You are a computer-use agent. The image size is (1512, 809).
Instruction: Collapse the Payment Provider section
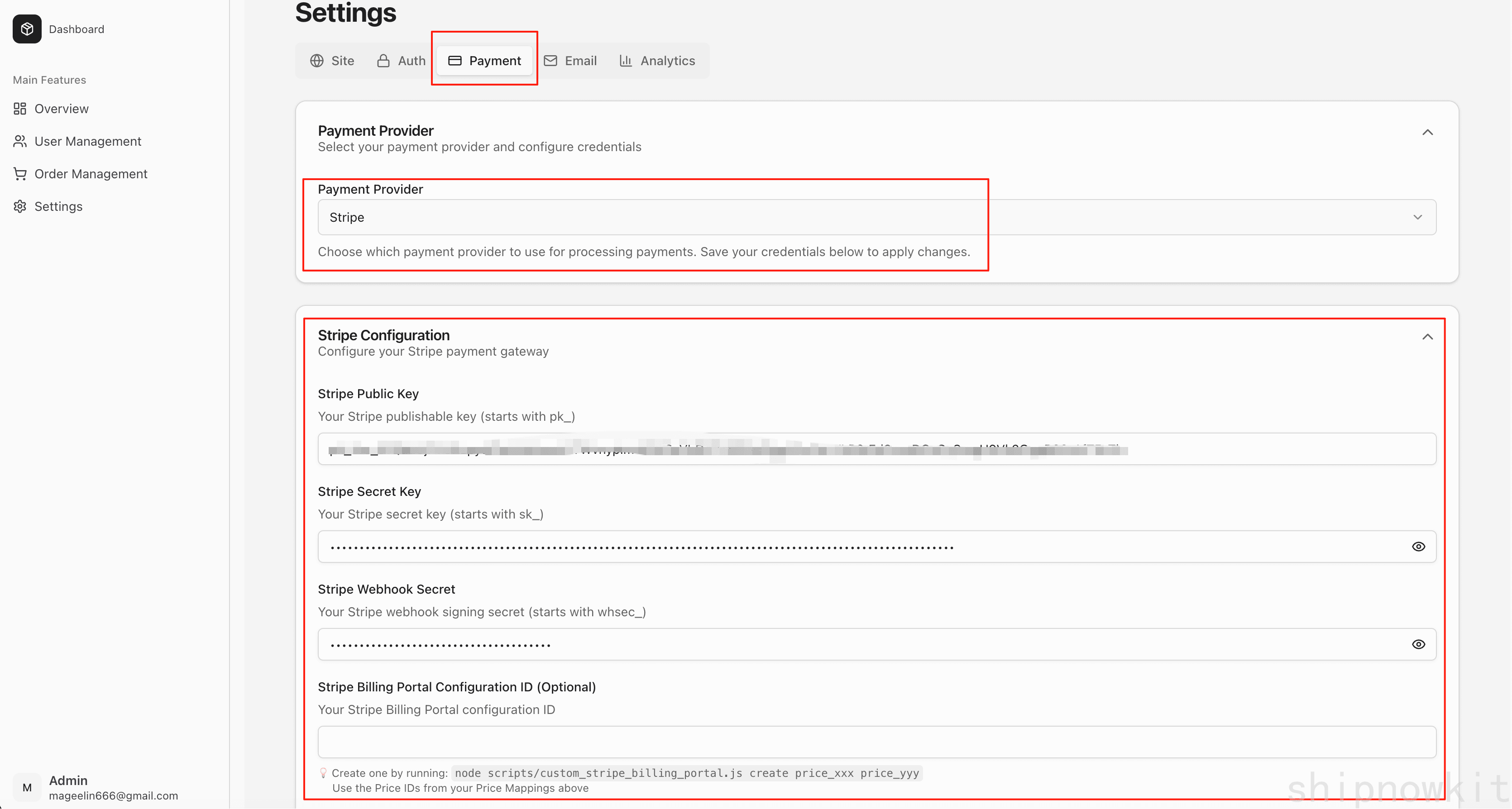[x=1427, y=133]
